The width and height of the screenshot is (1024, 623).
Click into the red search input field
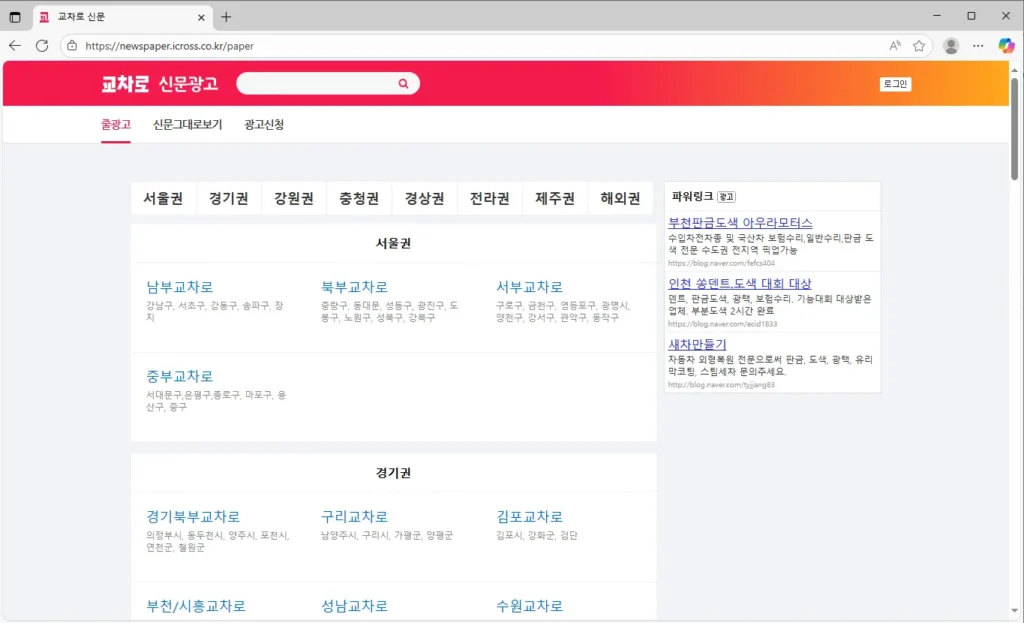point(320,83)
